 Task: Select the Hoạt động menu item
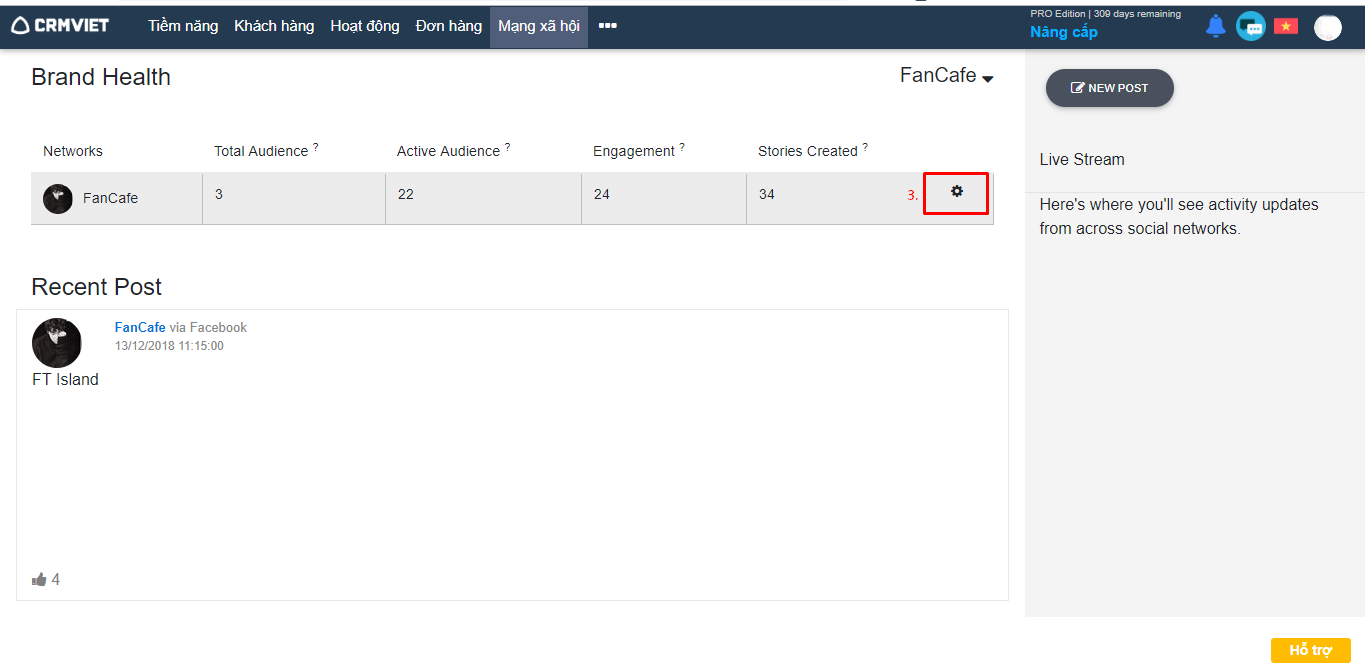365,26
